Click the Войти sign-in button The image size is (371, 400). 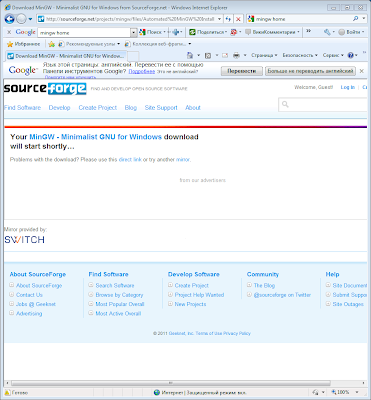[350, 32]
